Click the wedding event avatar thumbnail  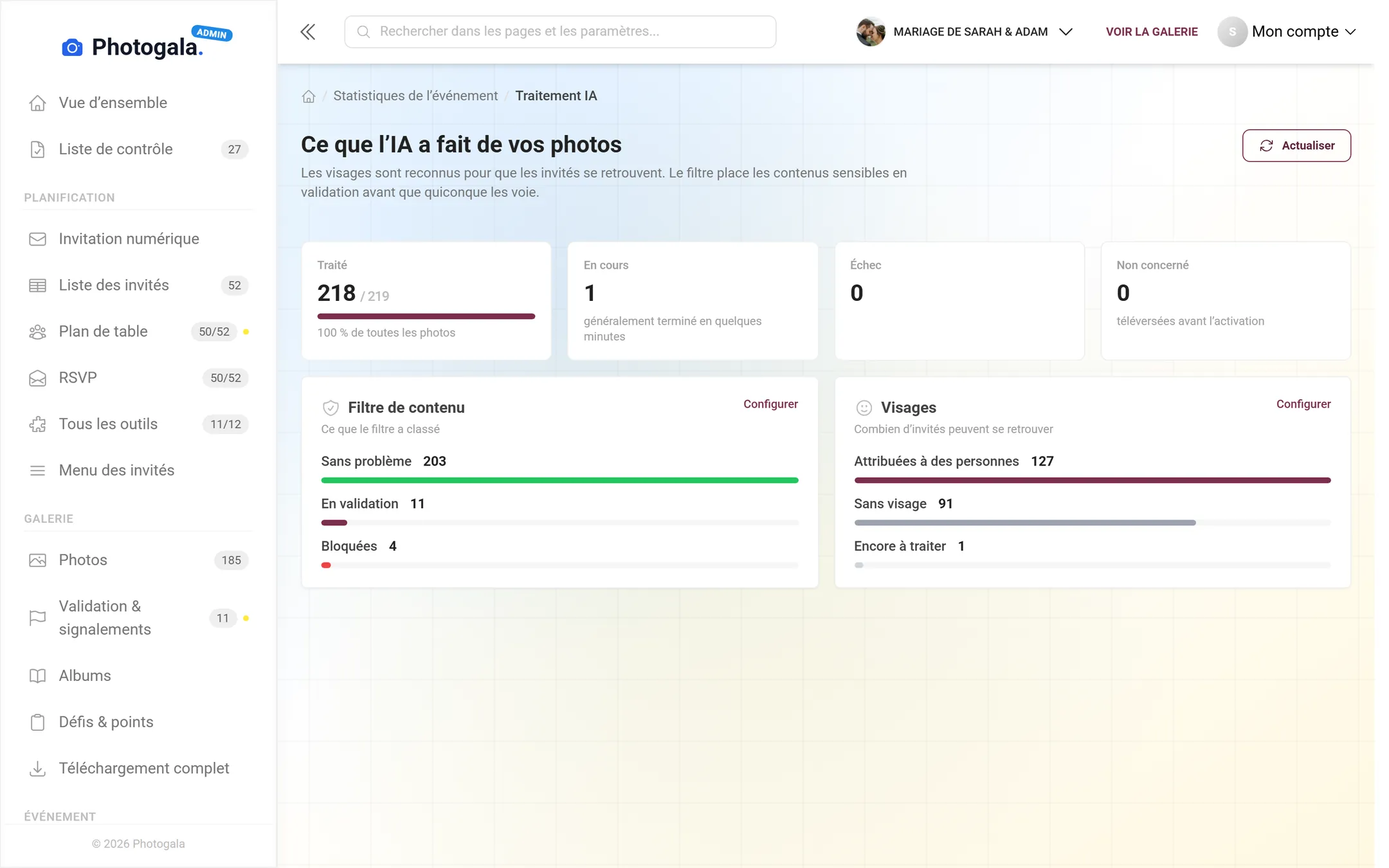(870, 32)
